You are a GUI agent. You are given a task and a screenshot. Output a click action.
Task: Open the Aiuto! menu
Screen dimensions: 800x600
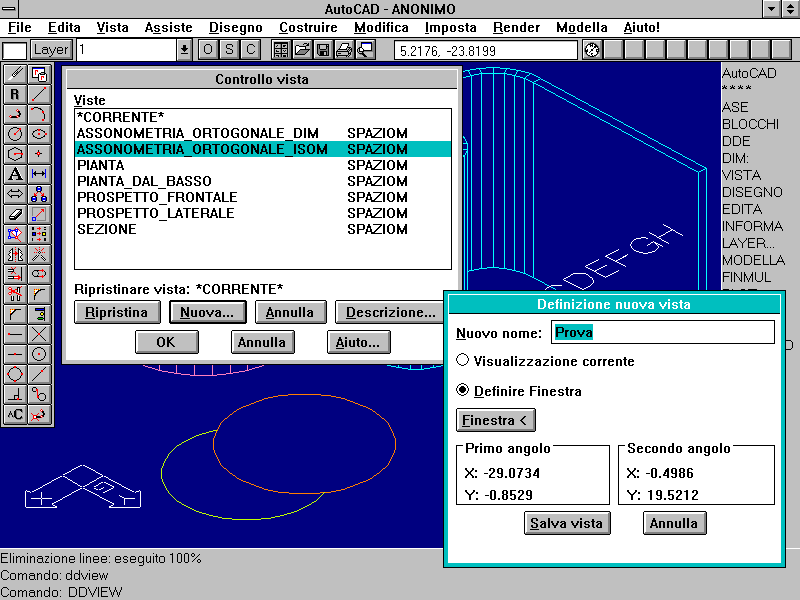(641, 28)
